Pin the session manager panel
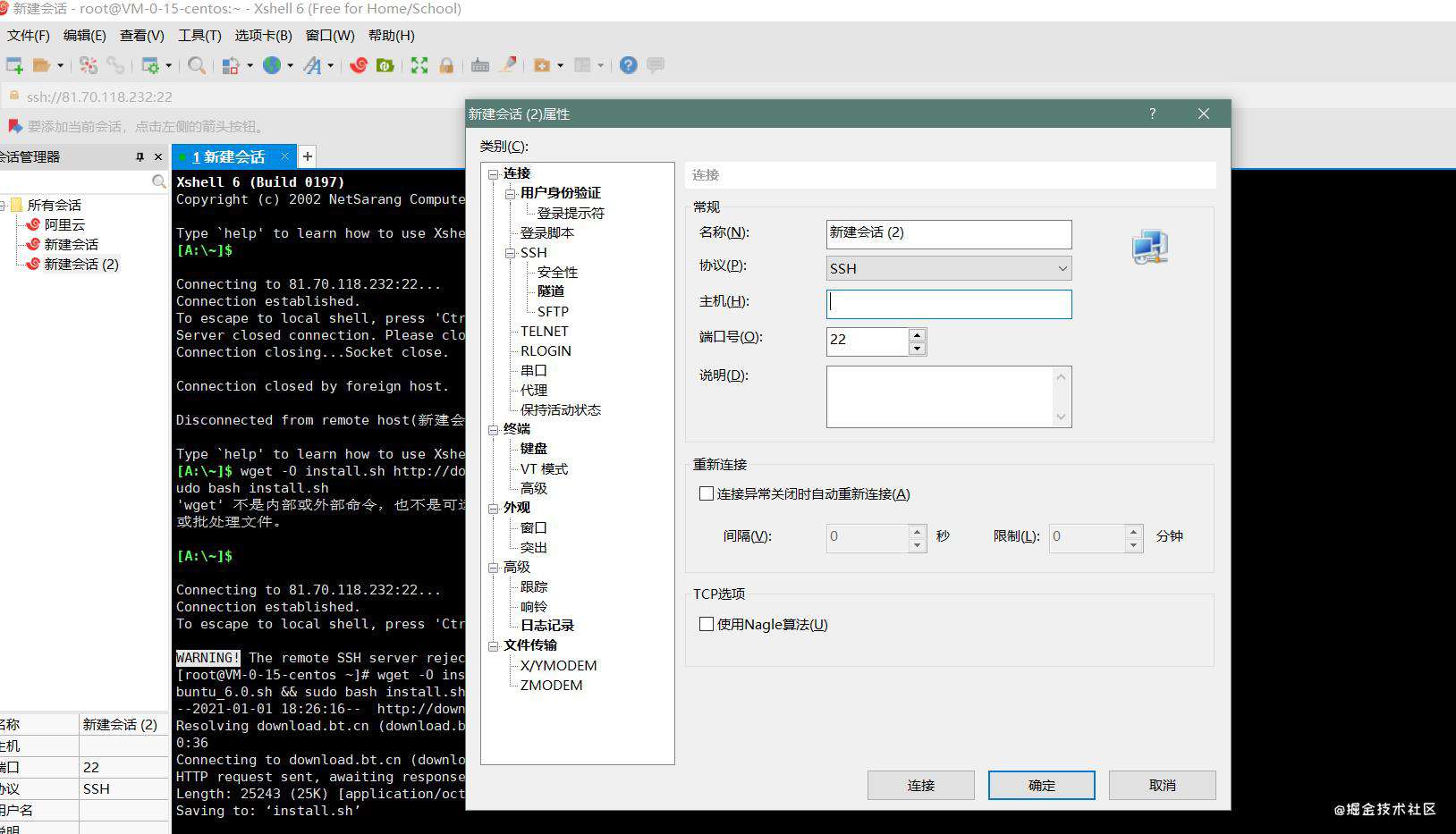 coord(140,156)
